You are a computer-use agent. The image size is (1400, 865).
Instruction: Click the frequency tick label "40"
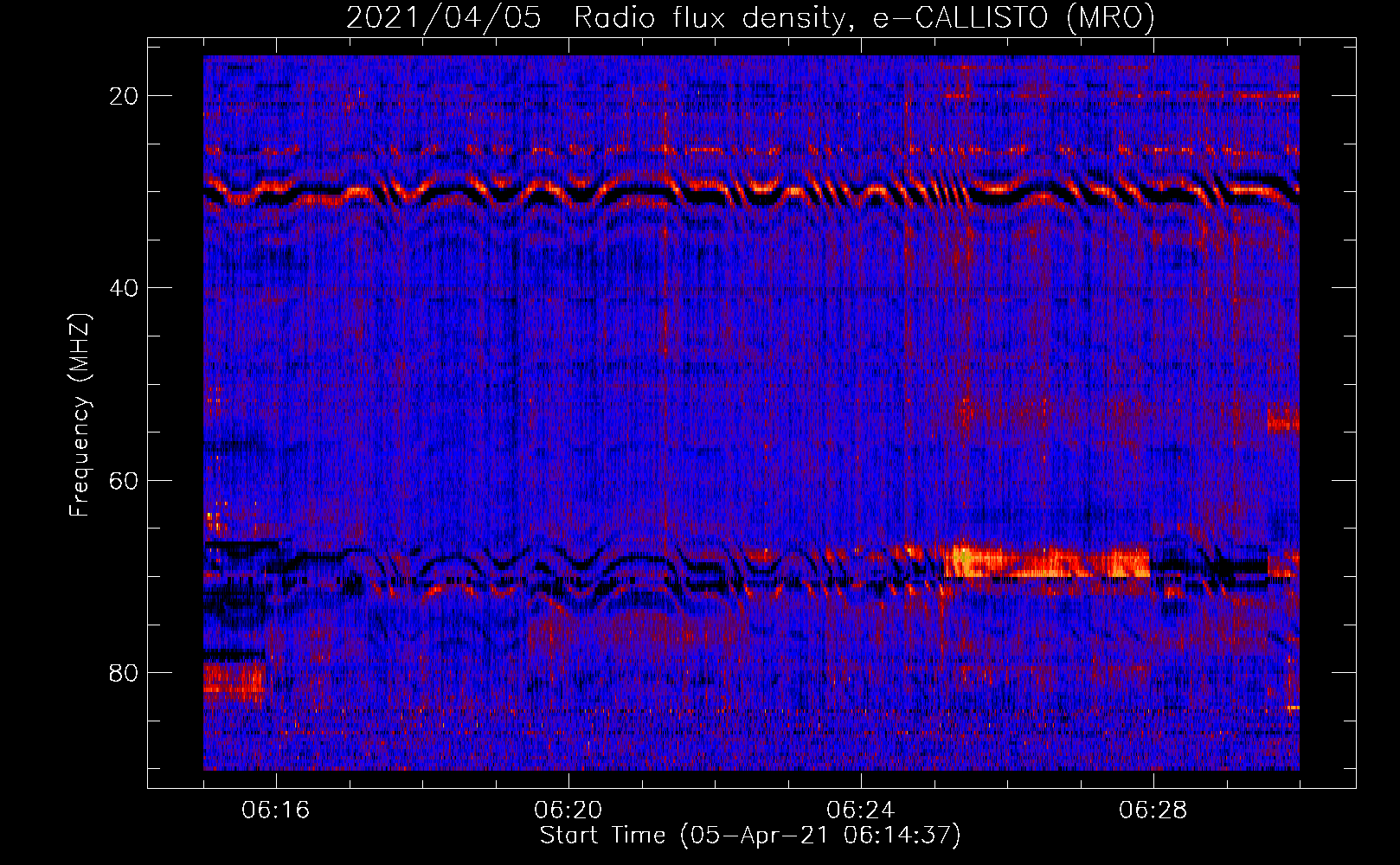124,288
